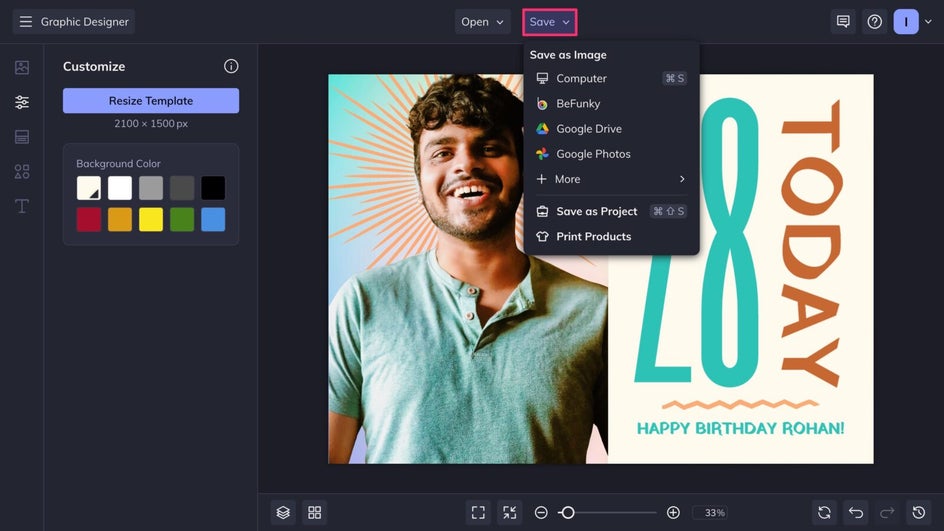The width and height of the screenshot is (944, 531).
Task: Open the grid view icon in bottom bar
Action: click(314, 512)
